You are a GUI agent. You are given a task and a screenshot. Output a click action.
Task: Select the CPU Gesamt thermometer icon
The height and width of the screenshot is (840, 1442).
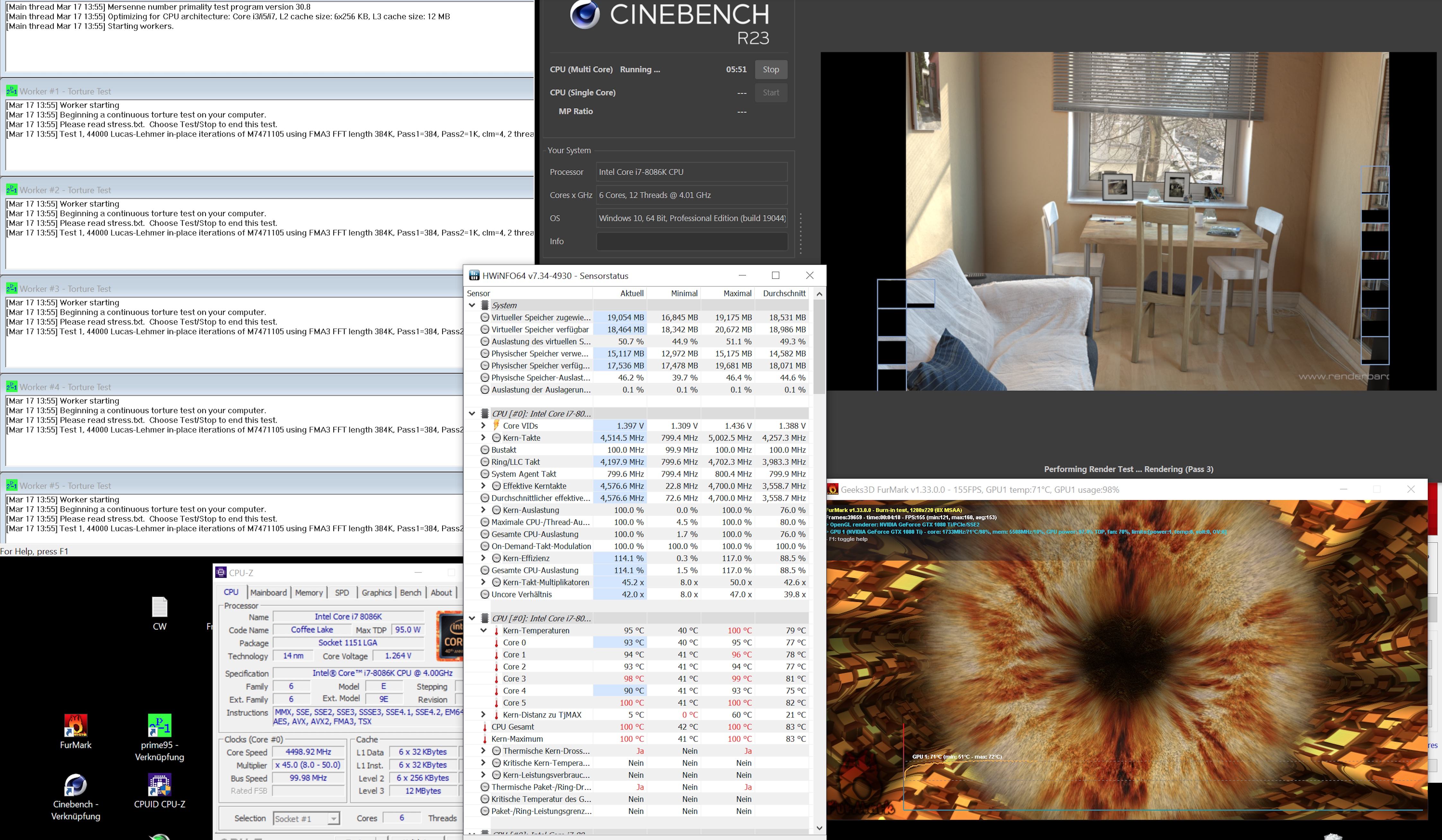click(x=485, y=727)
